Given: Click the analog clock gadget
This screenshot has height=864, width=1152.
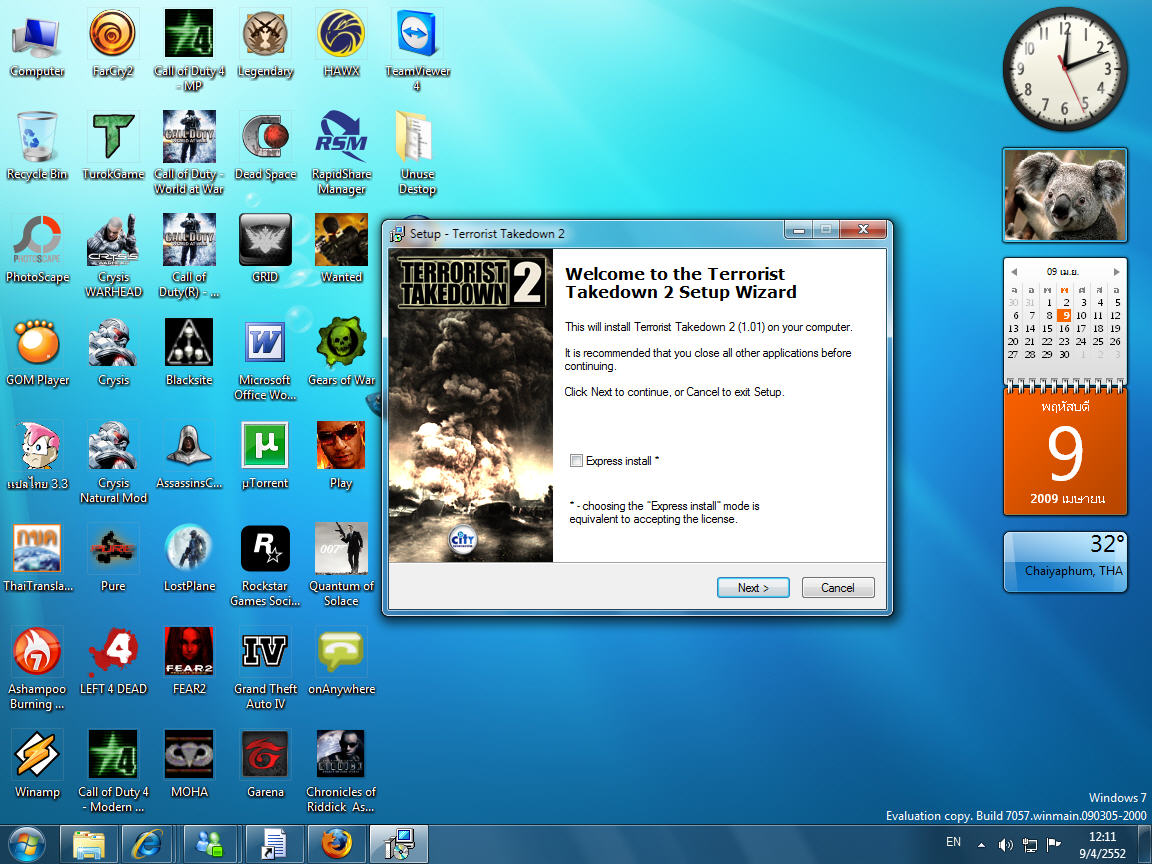Looking at the screenshot, I should point(1065,69).
